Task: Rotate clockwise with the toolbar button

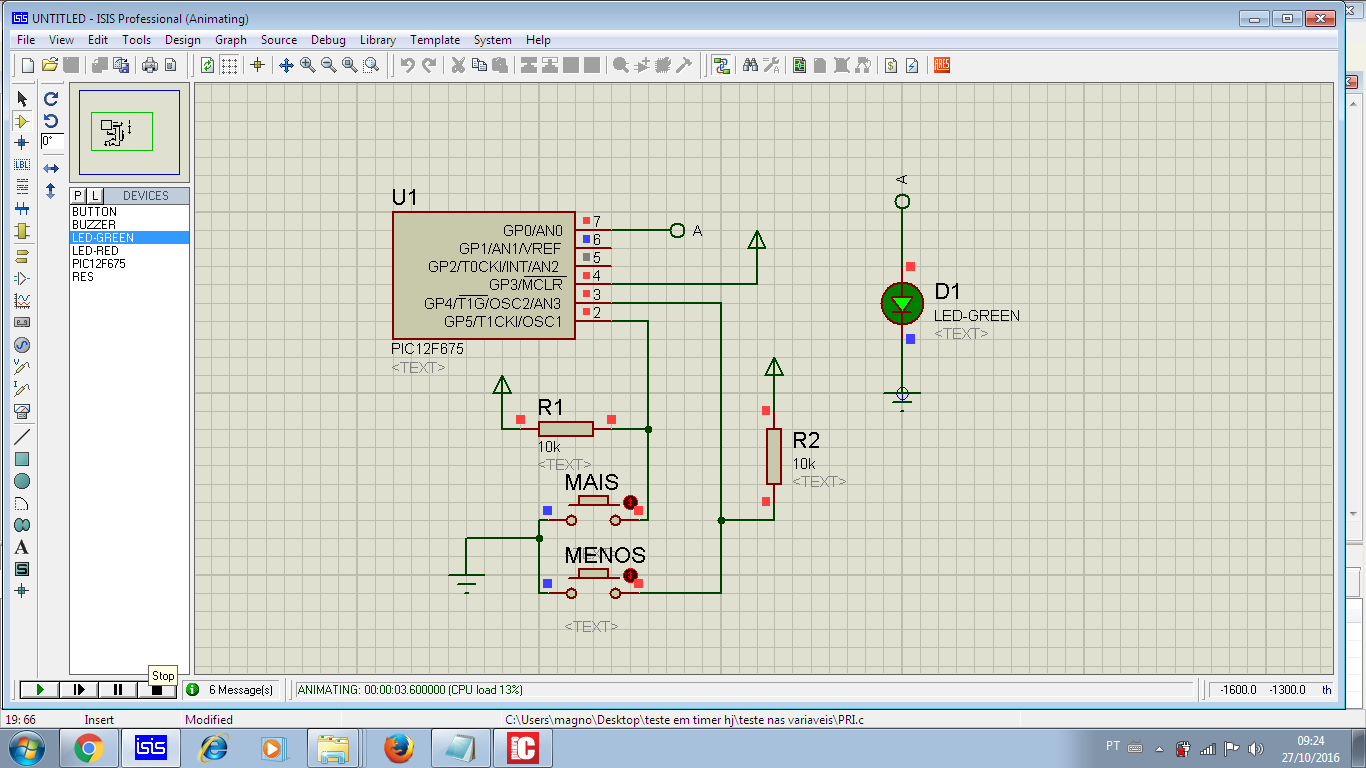Action: (x=51, y=99)
